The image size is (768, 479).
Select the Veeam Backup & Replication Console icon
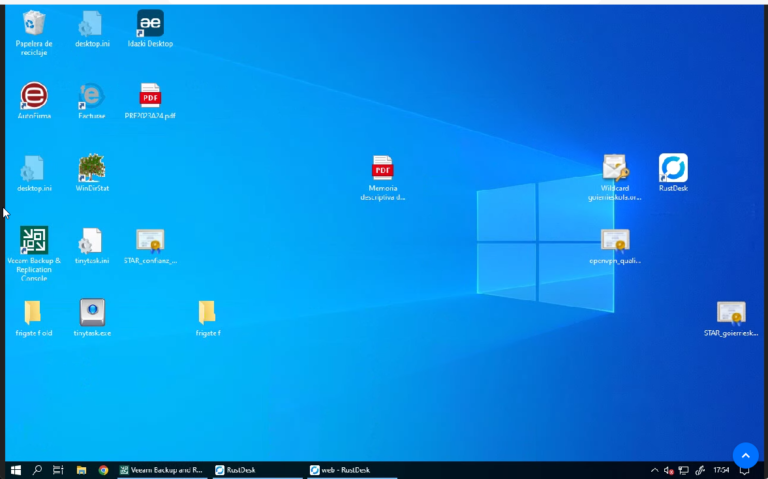(x=33, y=241)
